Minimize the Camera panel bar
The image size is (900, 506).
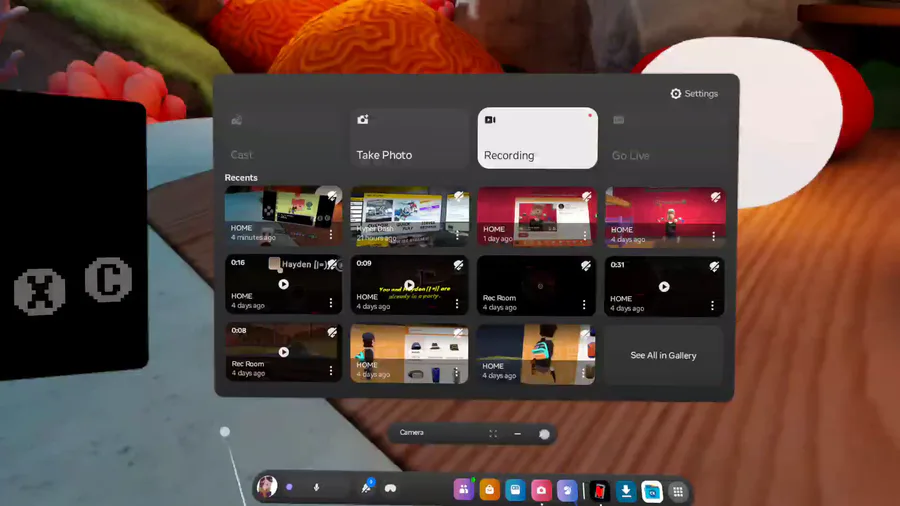pos(518,434)
